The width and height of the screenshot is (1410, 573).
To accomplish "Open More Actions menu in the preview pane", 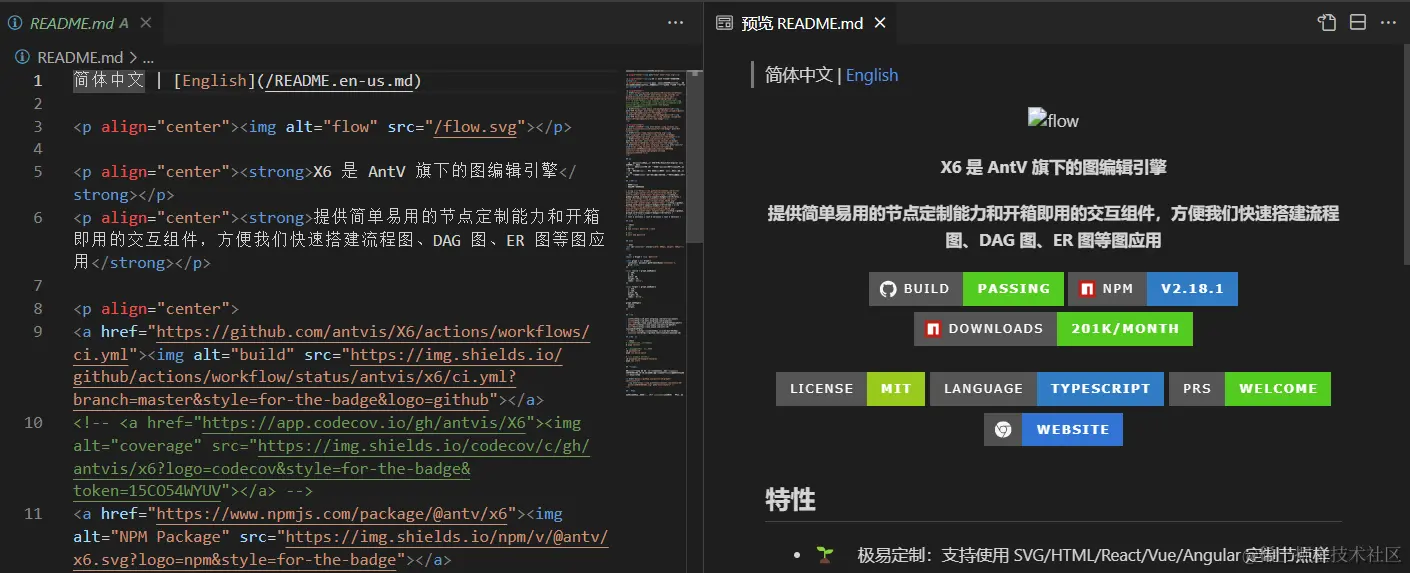I will pos(1388,23).
